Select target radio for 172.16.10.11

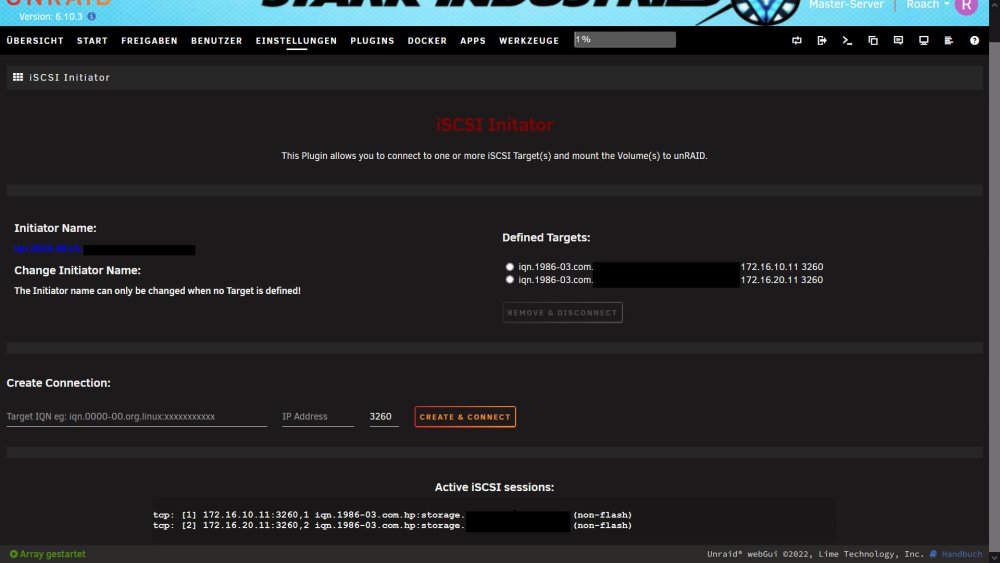(510, 267)
